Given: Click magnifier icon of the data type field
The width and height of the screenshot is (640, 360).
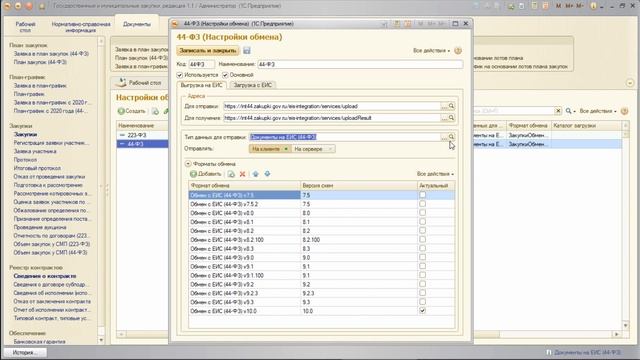Looking at the screenshot, I should pos(451,137).
